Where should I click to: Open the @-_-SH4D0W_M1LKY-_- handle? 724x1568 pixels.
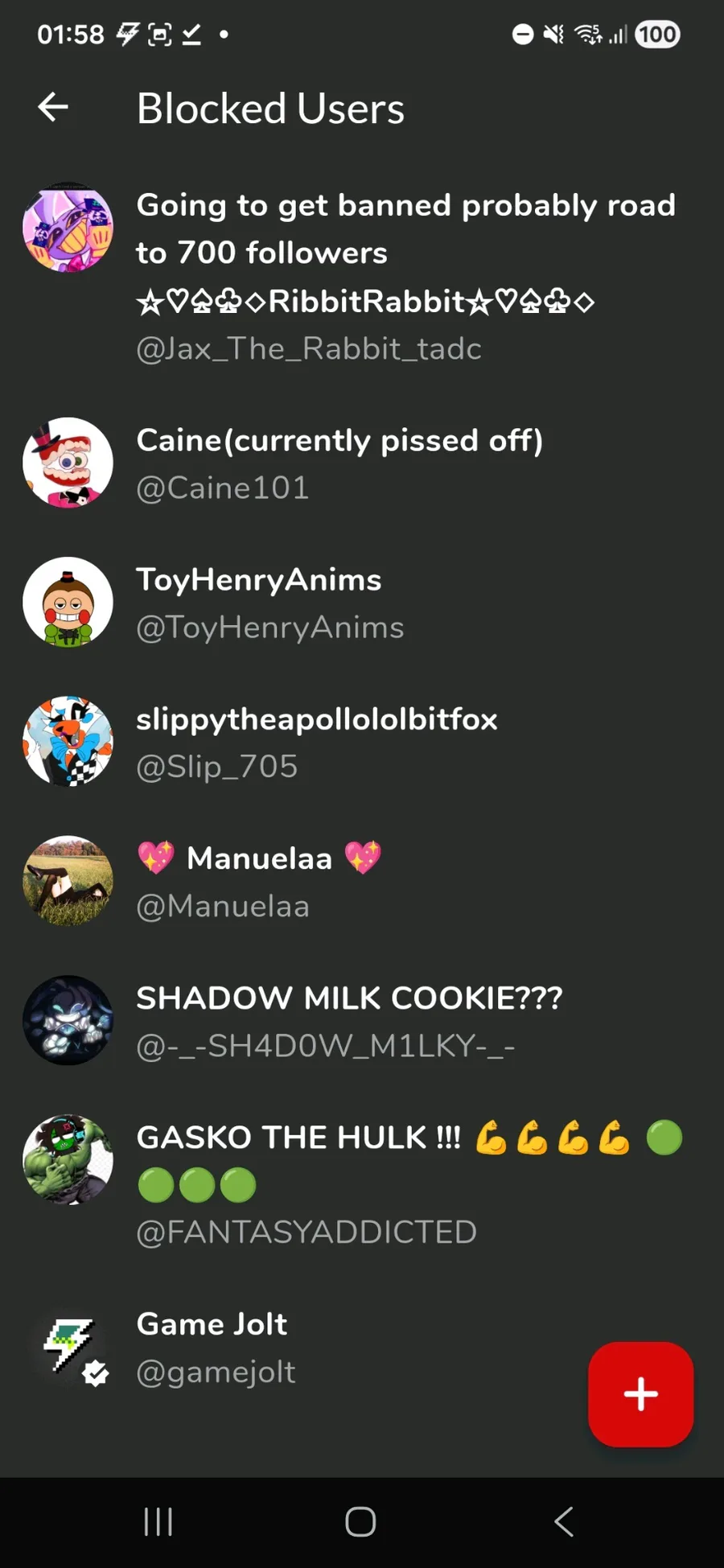tap(326, 1046)
